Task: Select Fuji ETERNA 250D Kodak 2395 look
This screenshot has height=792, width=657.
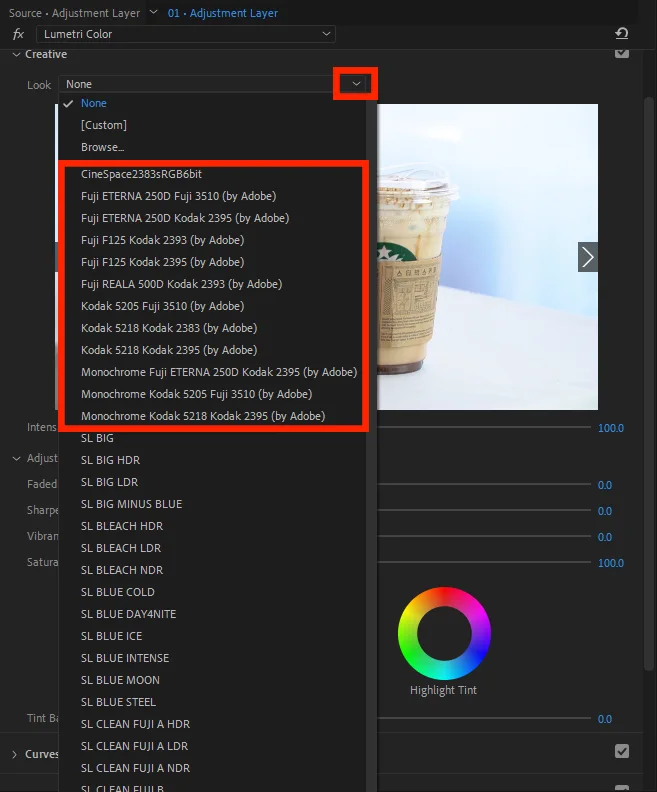Action: pos(212,218)
